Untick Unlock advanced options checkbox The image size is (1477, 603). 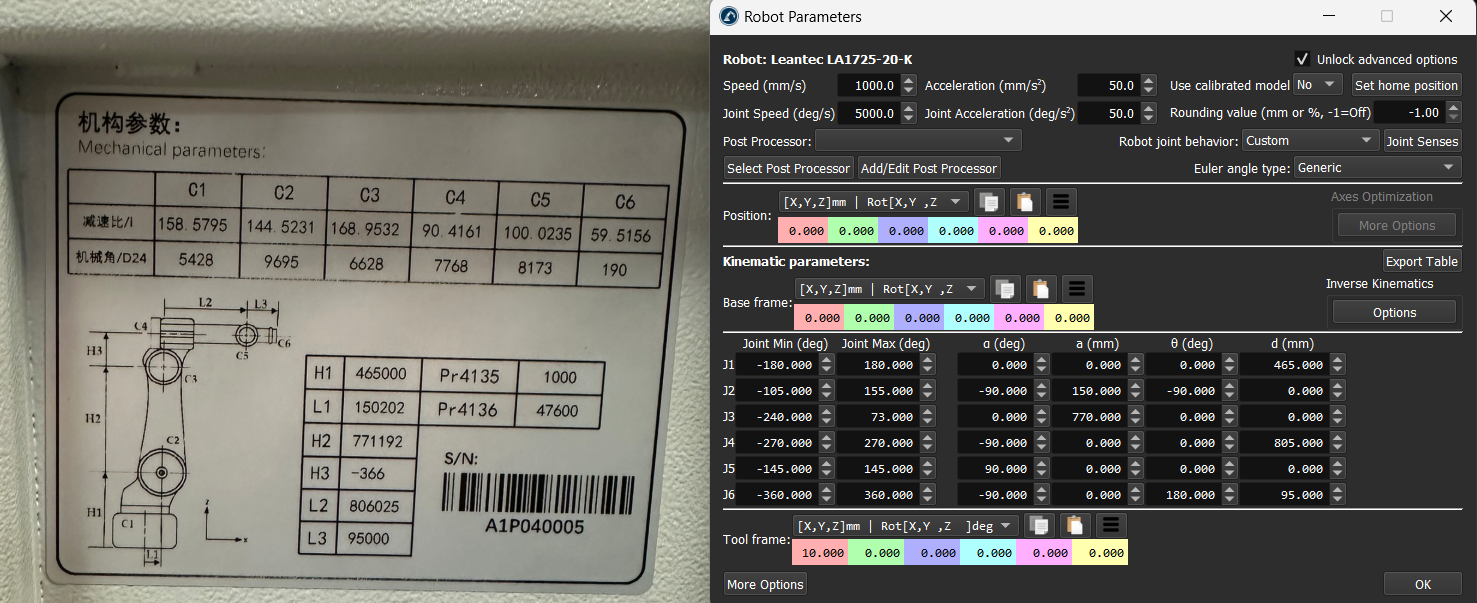point(1302,59)
